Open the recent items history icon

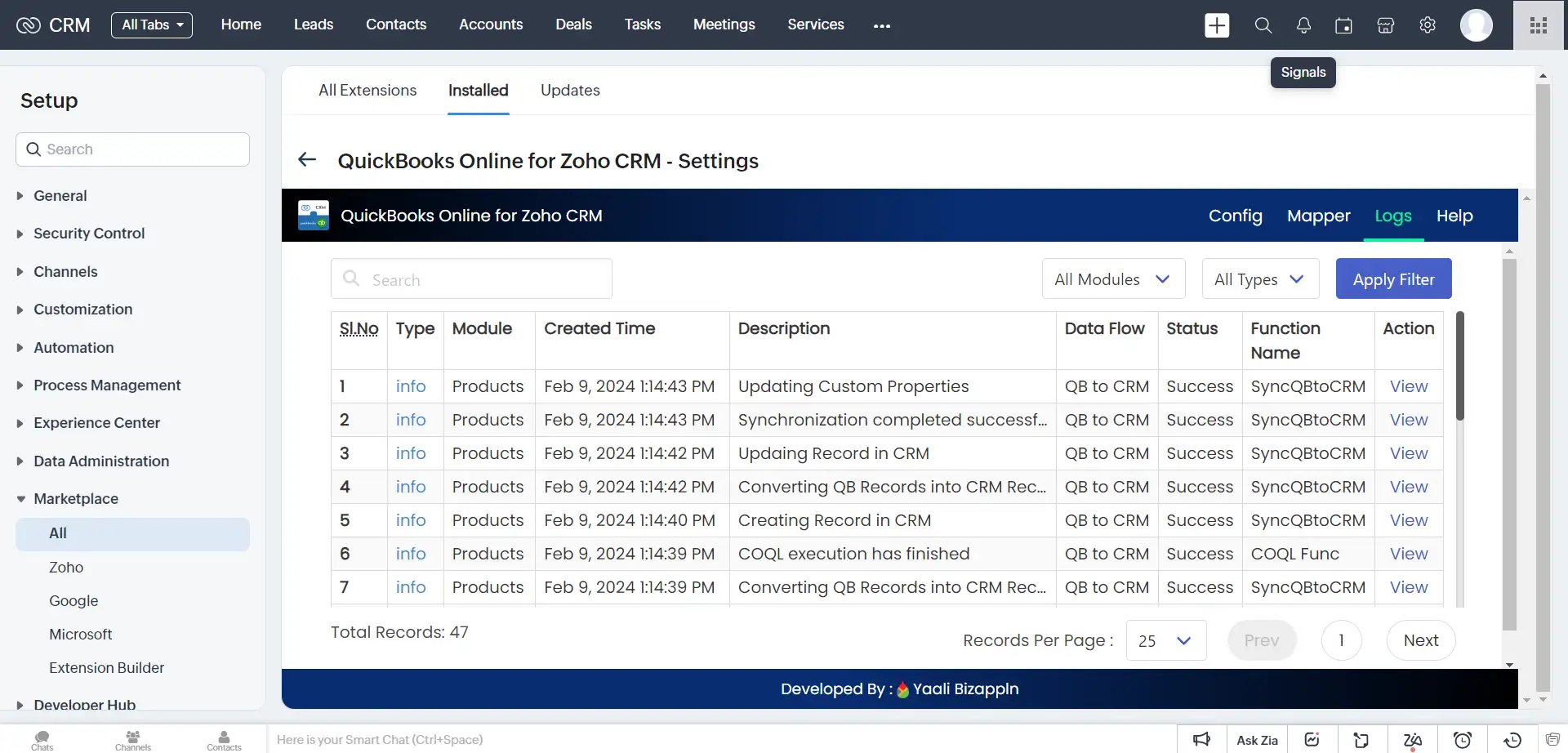tap(1510, 739)
